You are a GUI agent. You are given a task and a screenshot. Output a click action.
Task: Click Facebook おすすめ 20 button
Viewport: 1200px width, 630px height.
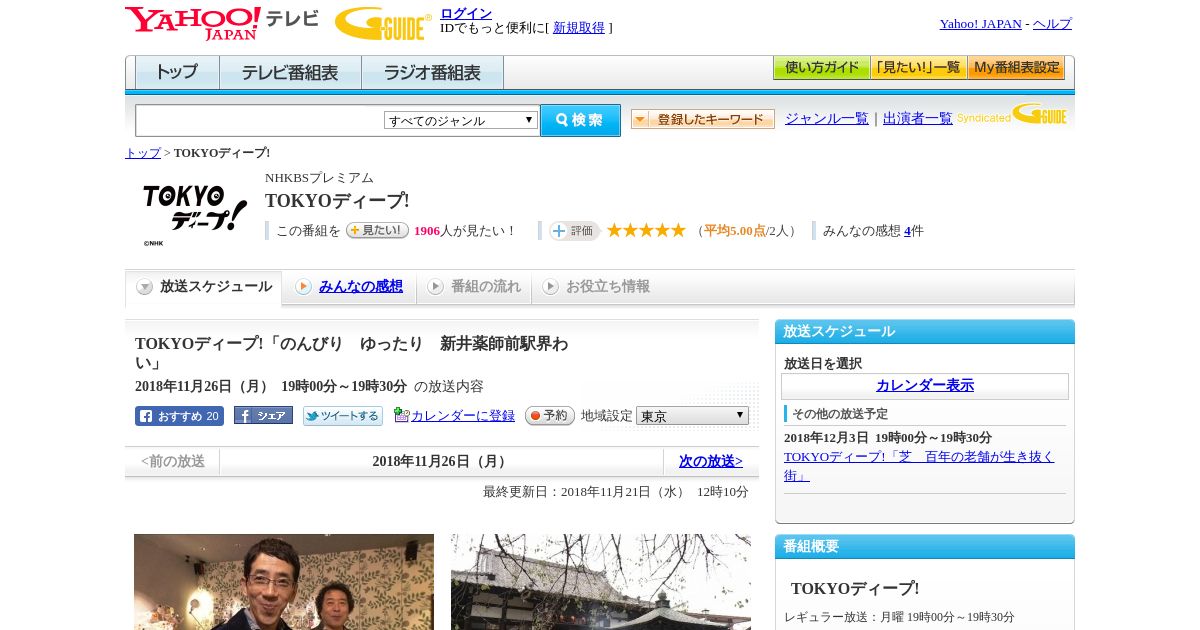pos(179,416)
